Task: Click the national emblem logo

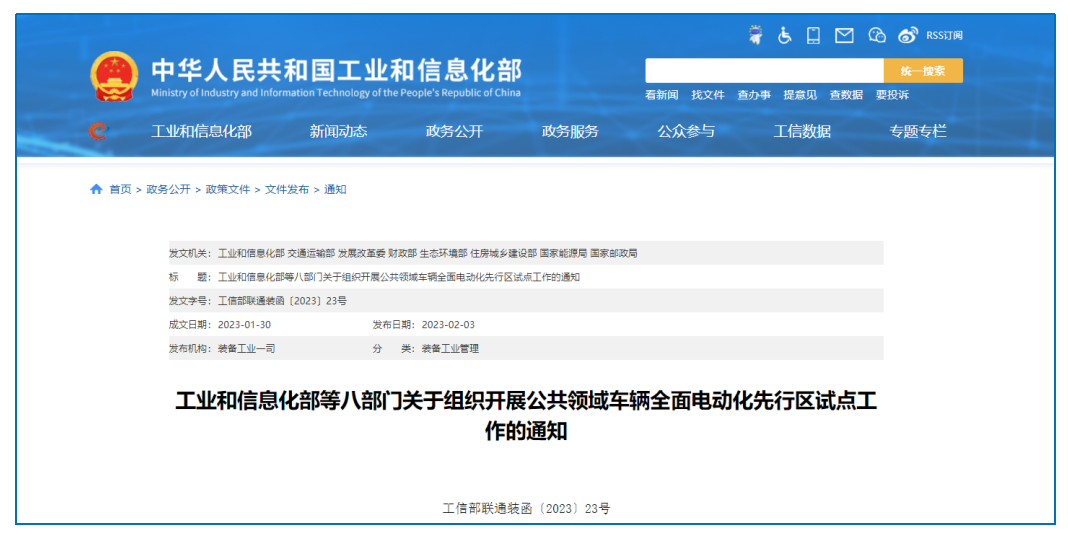Action: [114, 76]
